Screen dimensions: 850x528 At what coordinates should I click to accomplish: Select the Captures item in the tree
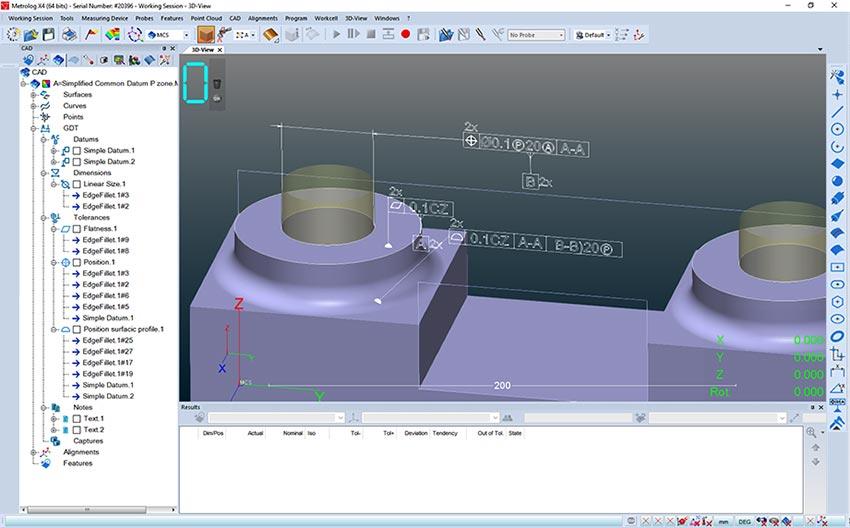pos(88,441)
